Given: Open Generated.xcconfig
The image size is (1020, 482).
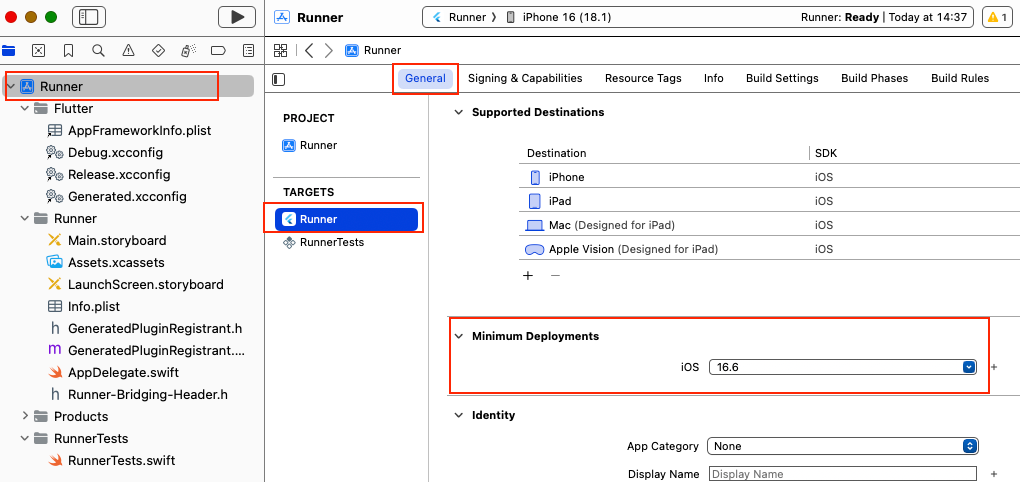Looking at the screenshot, I should (x=116, y=196).
